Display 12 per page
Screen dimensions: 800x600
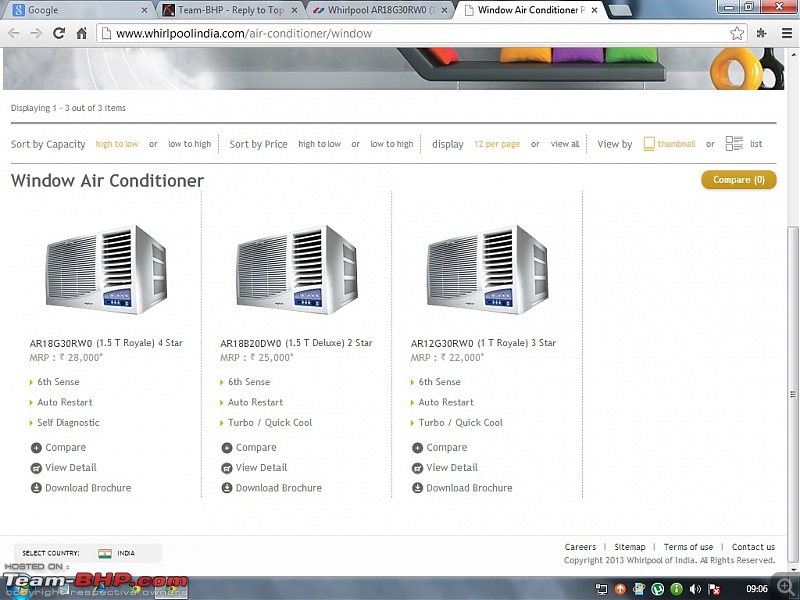pyautogui.click(x=497, y=144)
